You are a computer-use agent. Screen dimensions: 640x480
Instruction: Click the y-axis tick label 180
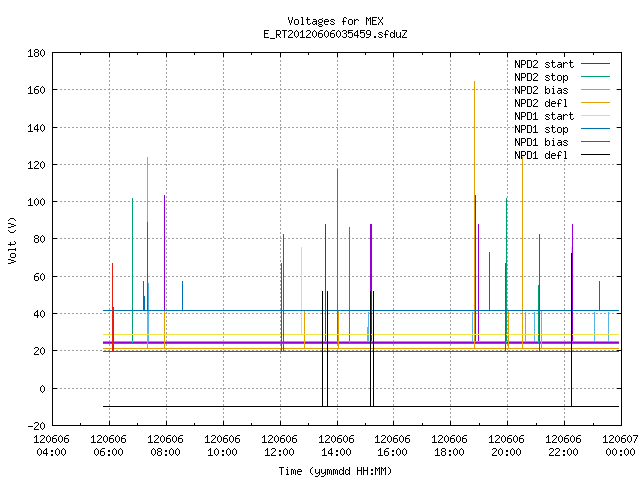pos(36,53)
